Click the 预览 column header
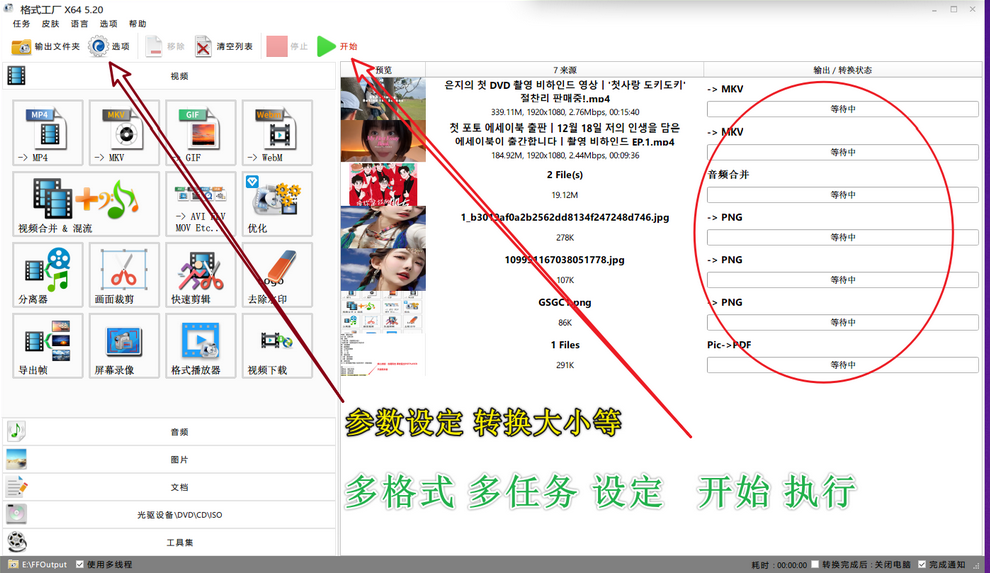This screenshot has height=574, width=990. pos(383,70)
